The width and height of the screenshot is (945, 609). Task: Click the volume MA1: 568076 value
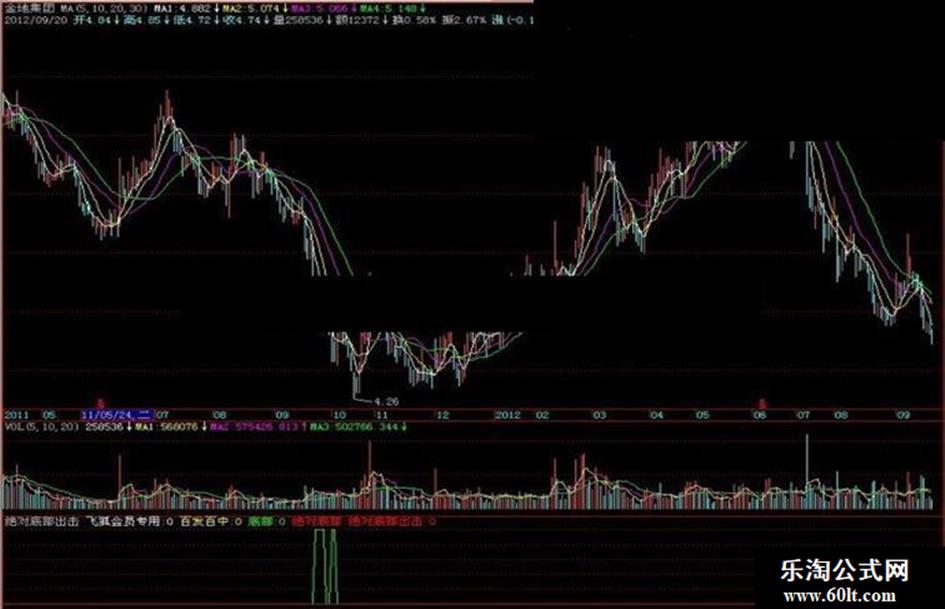click(167, 427)
